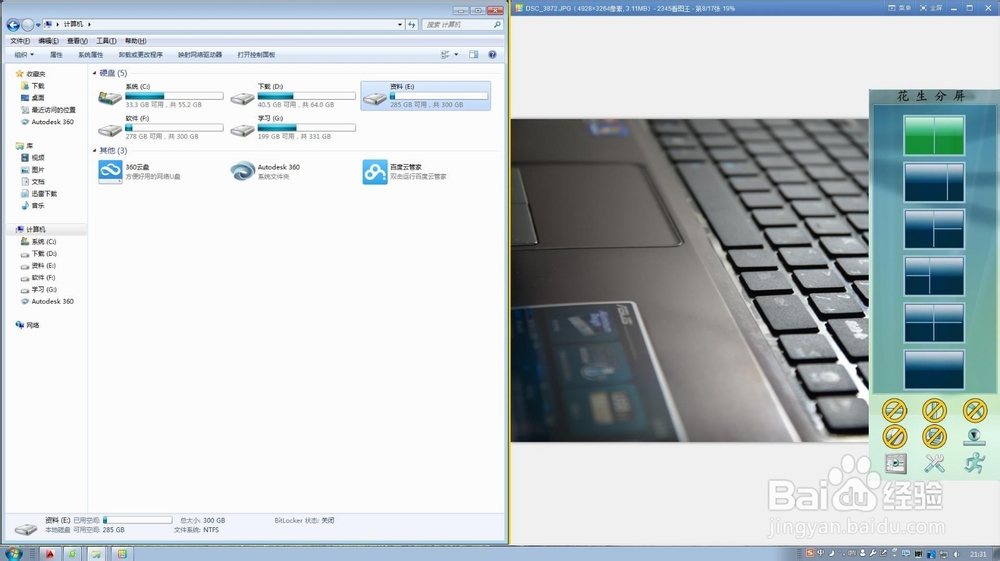Open the 软件 (F:) drive
Image resolution: width=1000 pixels, height=561 pixels.
(161, 127)
